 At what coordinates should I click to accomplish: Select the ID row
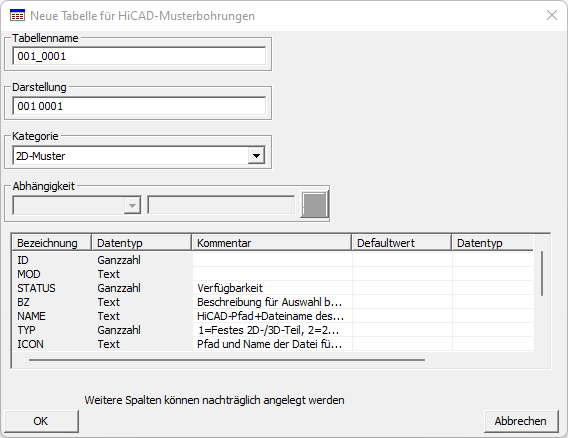[273, 260]
